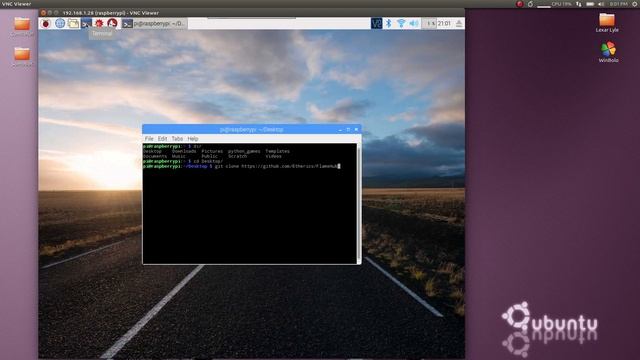This screenshot has height=360, width=640.
Task: Open the terminal Edit menu
Action: [162, 139]
